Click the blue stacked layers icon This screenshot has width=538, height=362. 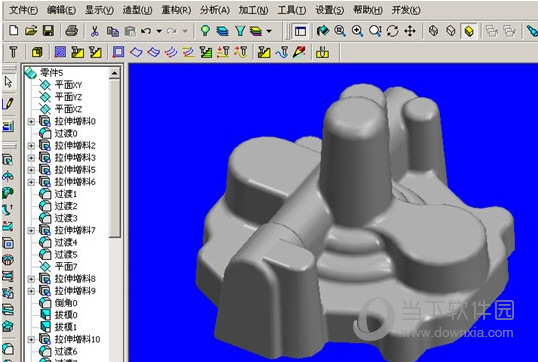tap(223, 31)
